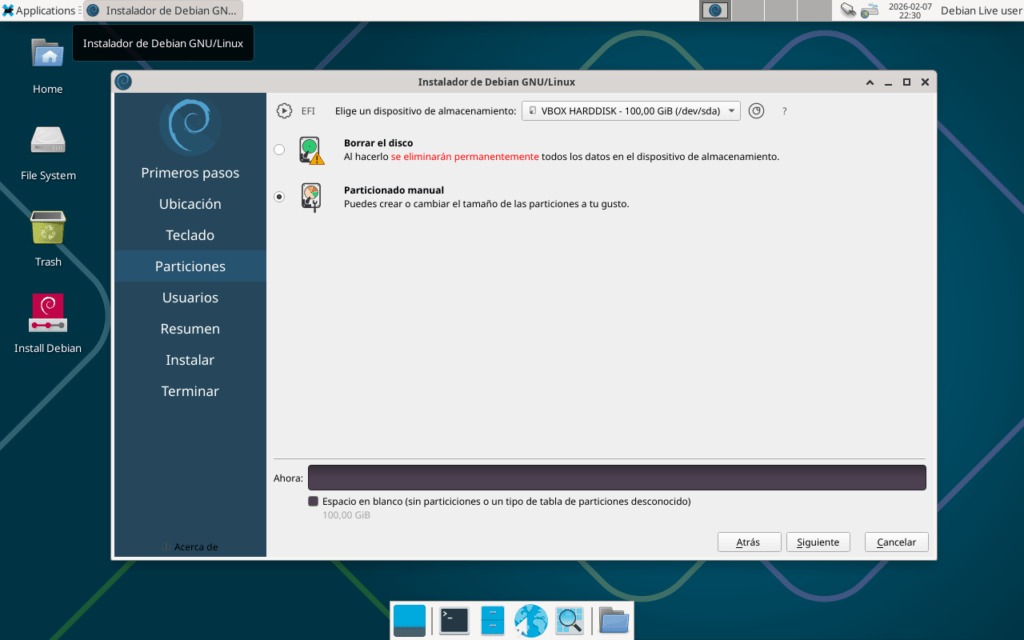Go to the 'Usuarios' step in sidebar

(190, 298)
